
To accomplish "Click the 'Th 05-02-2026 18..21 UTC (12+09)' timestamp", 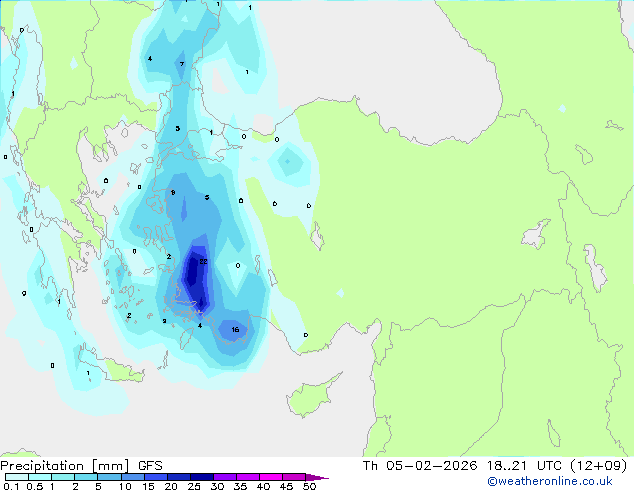I will pyautogui.click(x=495, y=466).
